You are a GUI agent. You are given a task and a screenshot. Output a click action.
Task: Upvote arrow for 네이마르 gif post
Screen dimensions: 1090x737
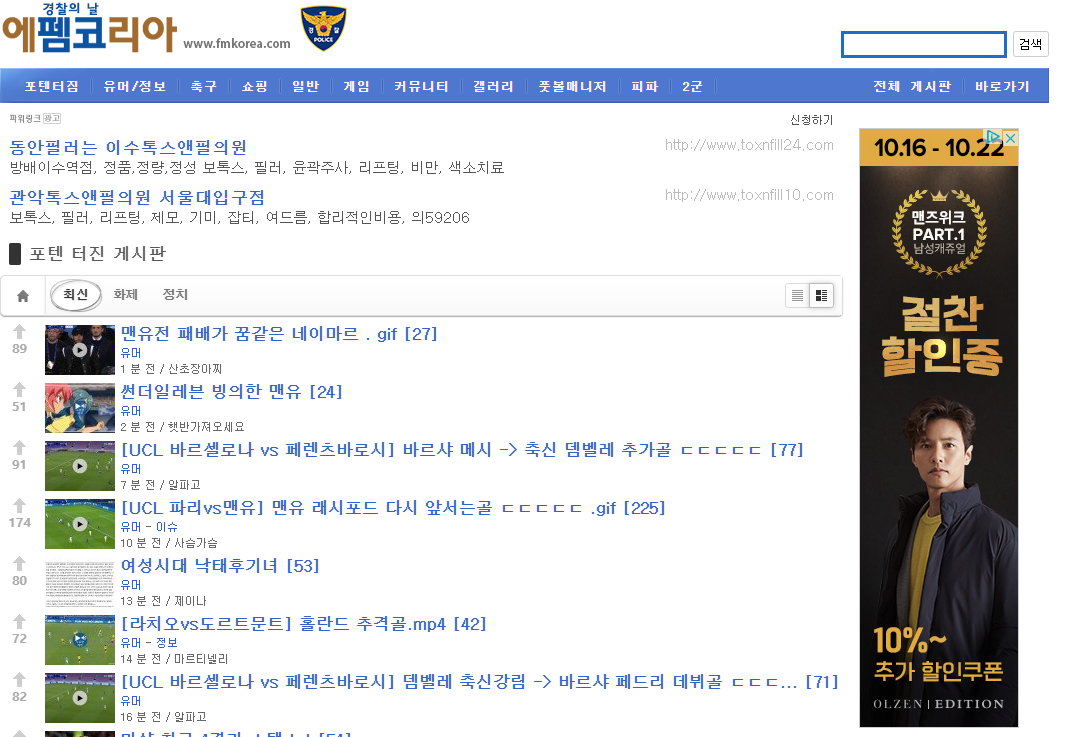pos(19,332)
